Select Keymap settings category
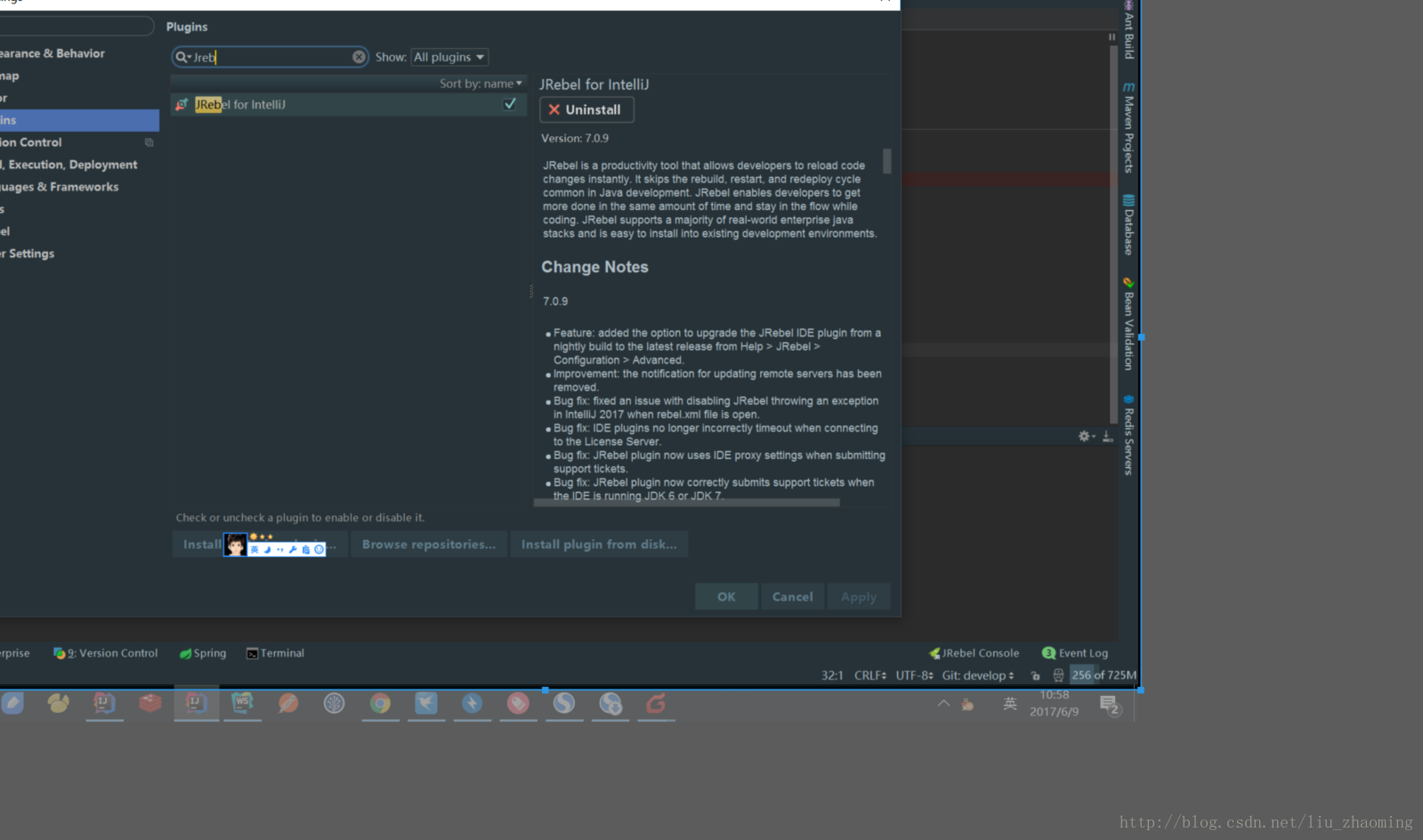This screenshot has height=840, width=1423. (9, 76)
